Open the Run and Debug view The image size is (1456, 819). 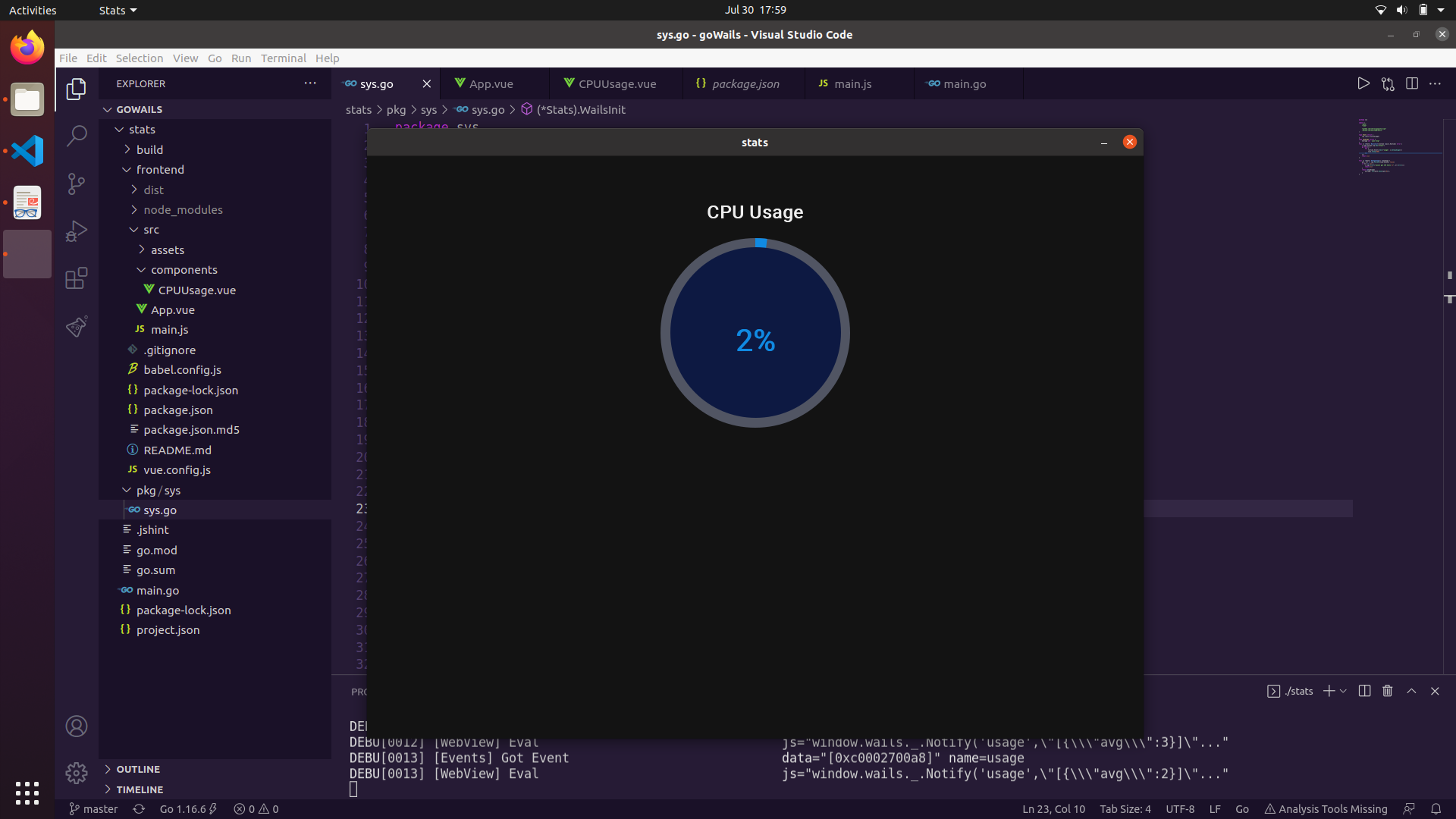coord(77,231)
